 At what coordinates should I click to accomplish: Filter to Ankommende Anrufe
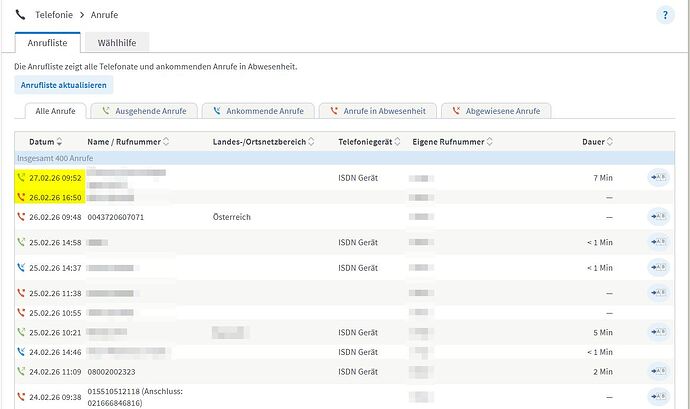(258, 111)
